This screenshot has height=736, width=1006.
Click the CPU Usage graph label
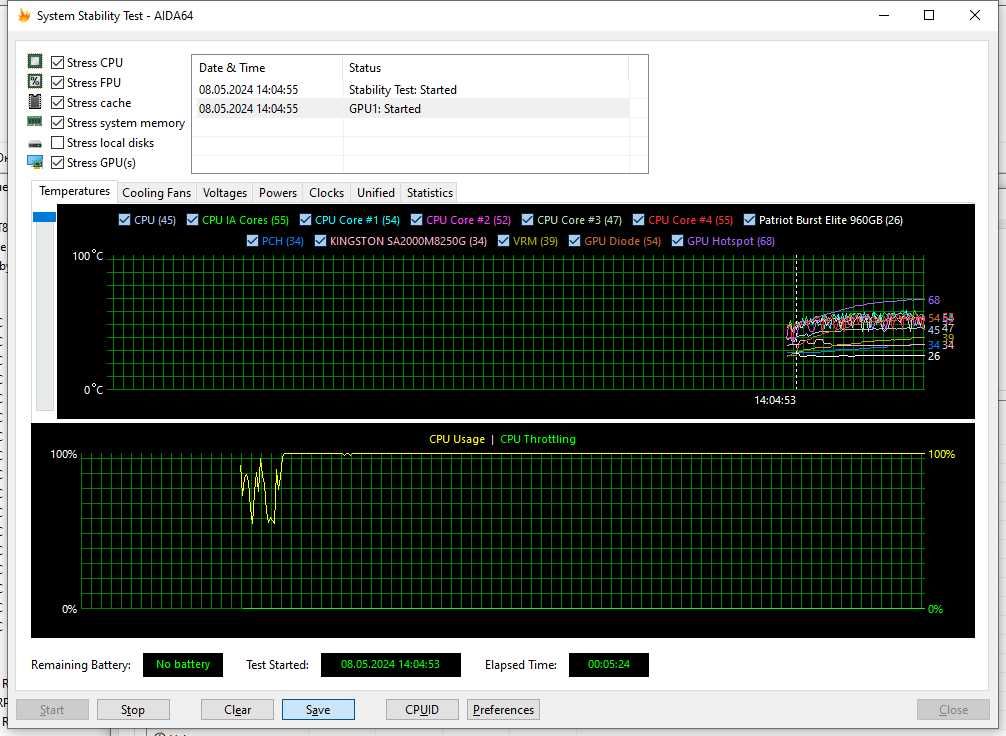click(x=457, y=439)
